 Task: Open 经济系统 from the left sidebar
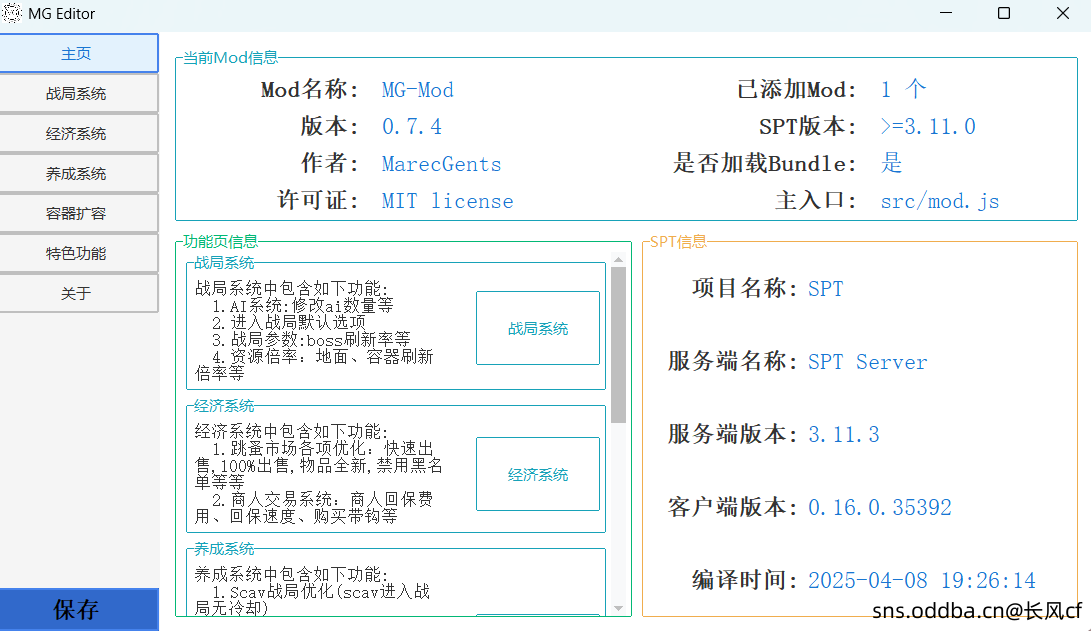pos(79,134)
